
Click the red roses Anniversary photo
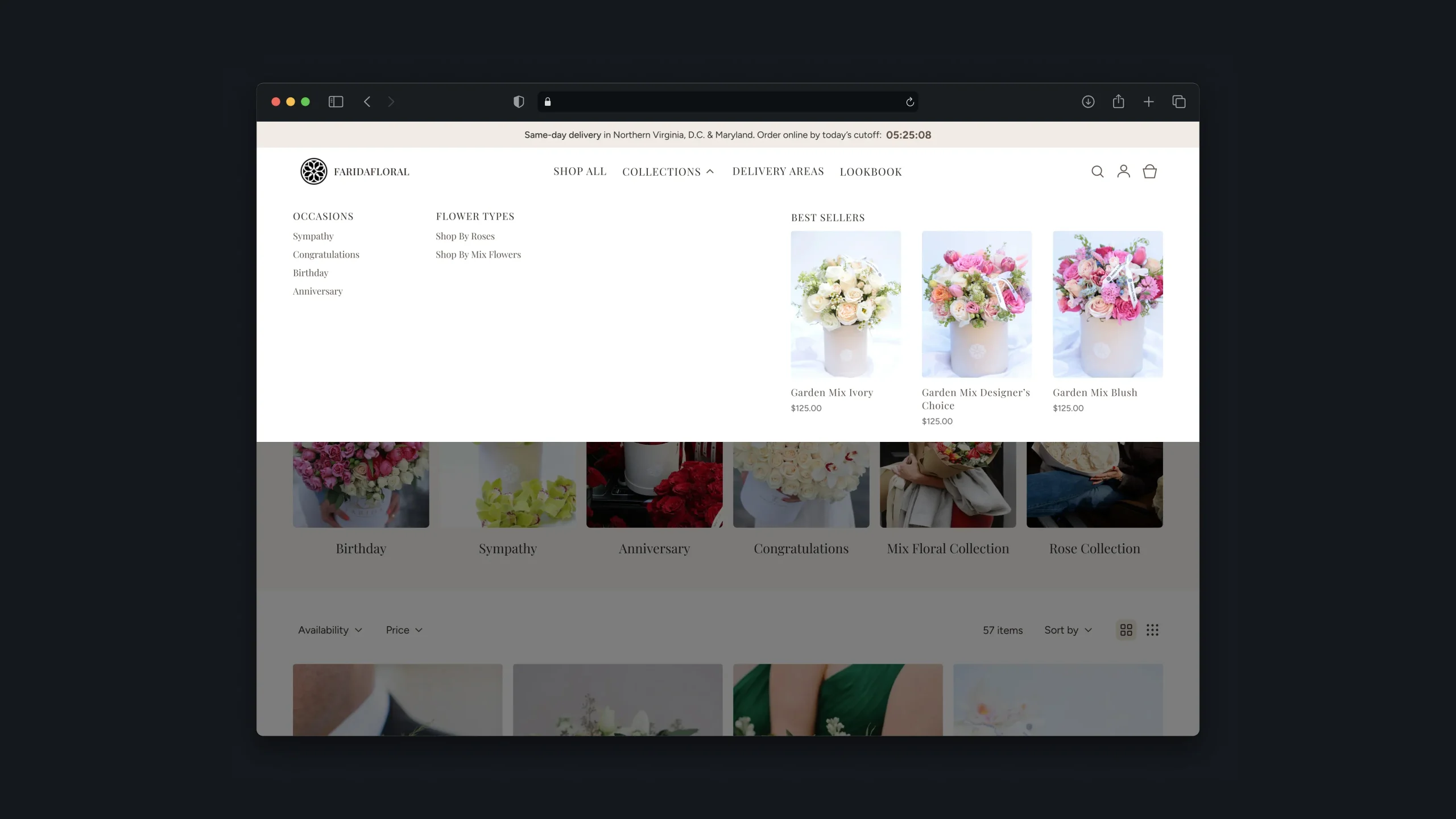654,485
